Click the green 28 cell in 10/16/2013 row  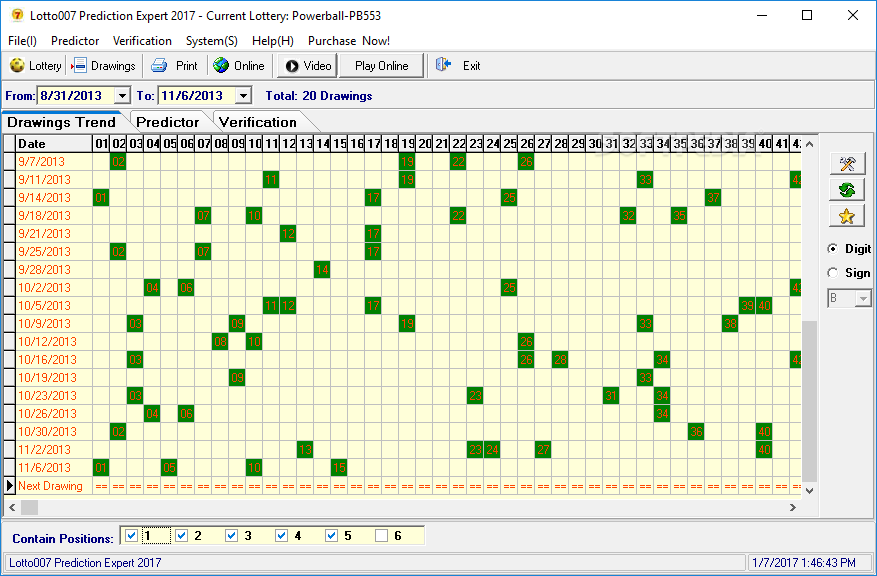click(560, 360)
